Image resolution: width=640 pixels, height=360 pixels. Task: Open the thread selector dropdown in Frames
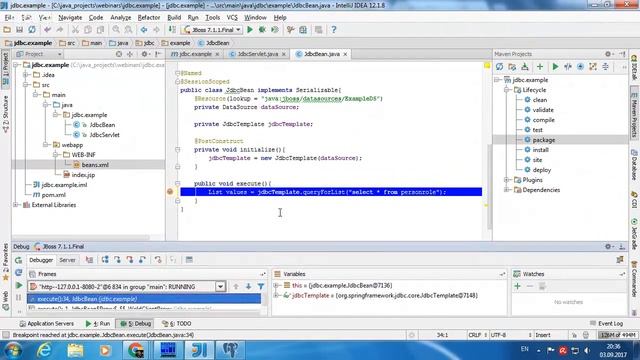(220, 287)
